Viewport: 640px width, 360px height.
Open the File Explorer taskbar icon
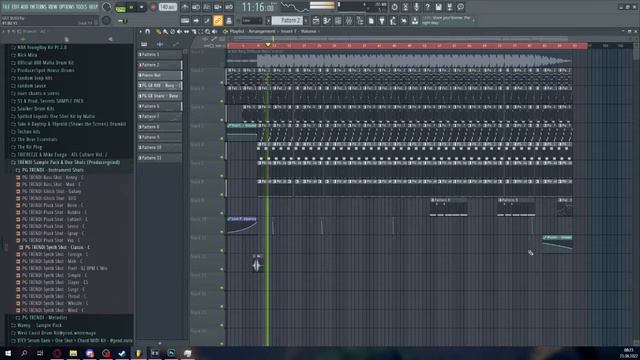click(73, 353)
